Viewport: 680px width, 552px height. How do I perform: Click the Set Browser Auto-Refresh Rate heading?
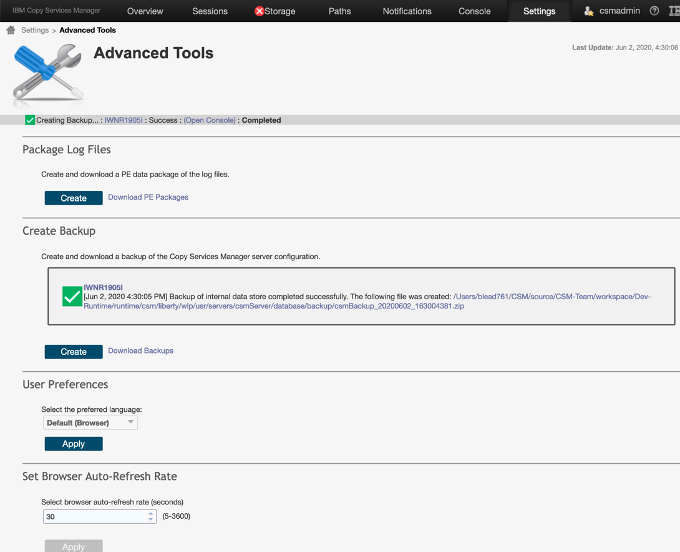point(99,476)
